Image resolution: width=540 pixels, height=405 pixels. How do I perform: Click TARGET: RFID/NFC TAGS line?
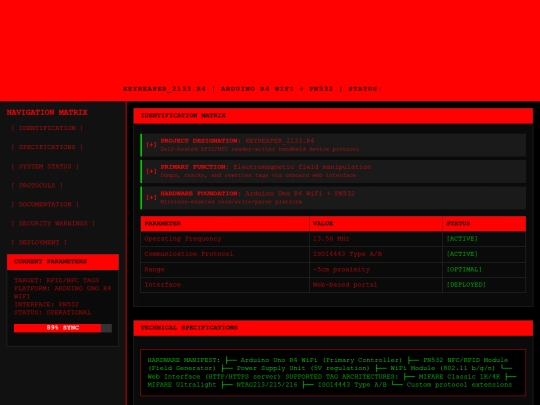tap(56, 280)
